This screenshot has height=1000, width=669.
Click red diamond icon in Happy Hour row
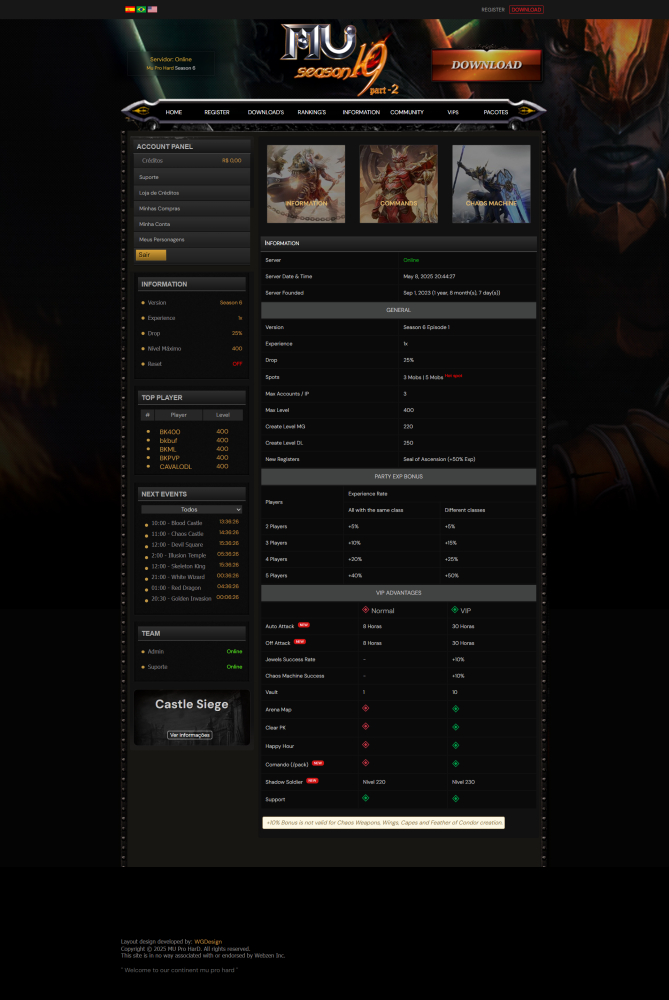(365, 744)
